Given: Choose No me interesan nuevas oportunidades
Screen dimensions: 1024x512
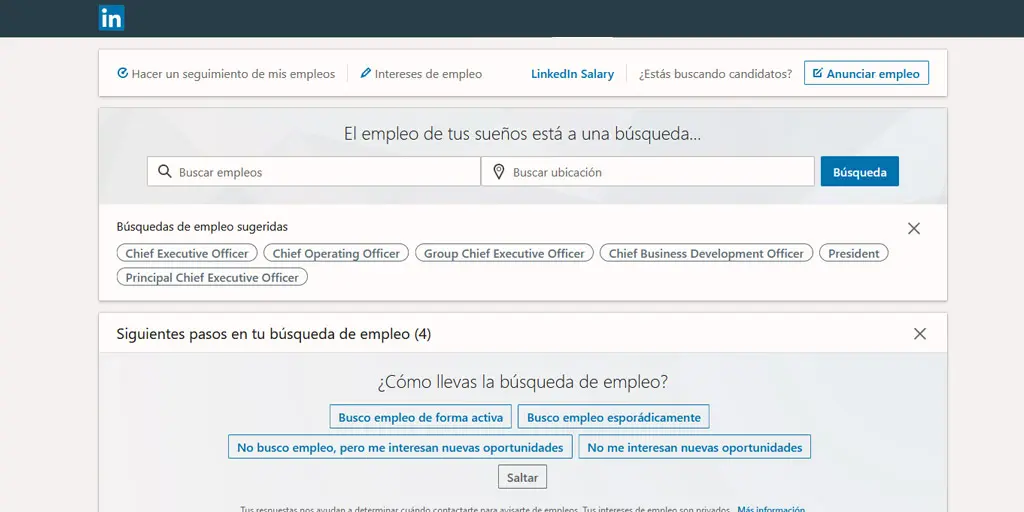Looking at the screenshot, I should pyautogui.click(x=694, y=447).
